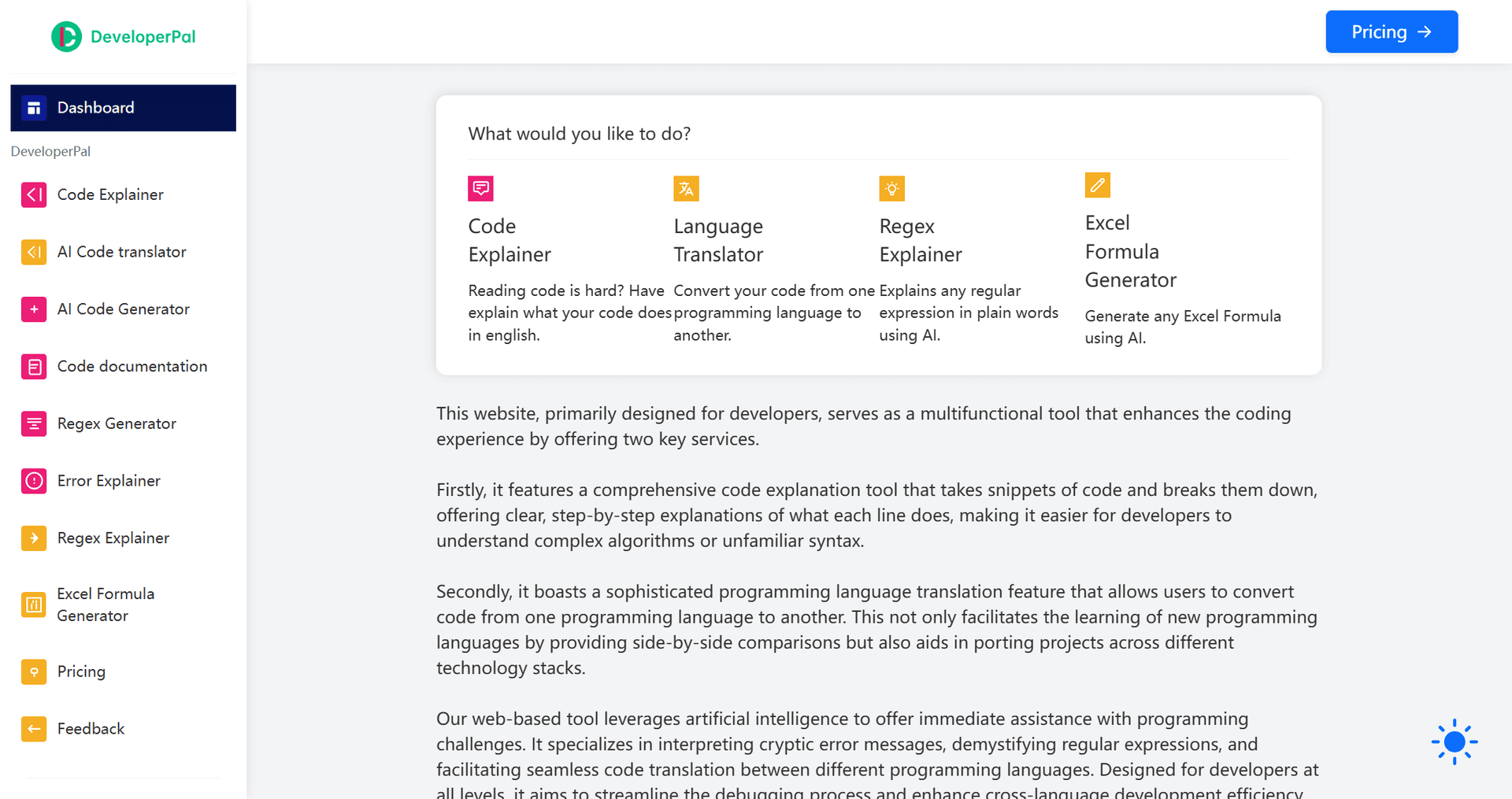The height and width of the screenshot is (799, 1512).
Task: Click the Excel Formula Generator sidebar icon
Action: tap(34, 605)
